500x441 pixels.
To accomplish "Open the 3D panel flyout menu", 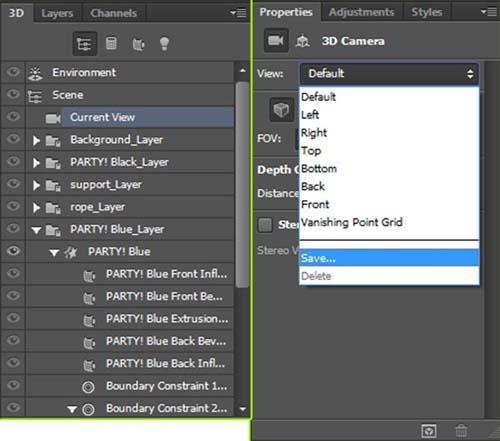I will point(238,13).
